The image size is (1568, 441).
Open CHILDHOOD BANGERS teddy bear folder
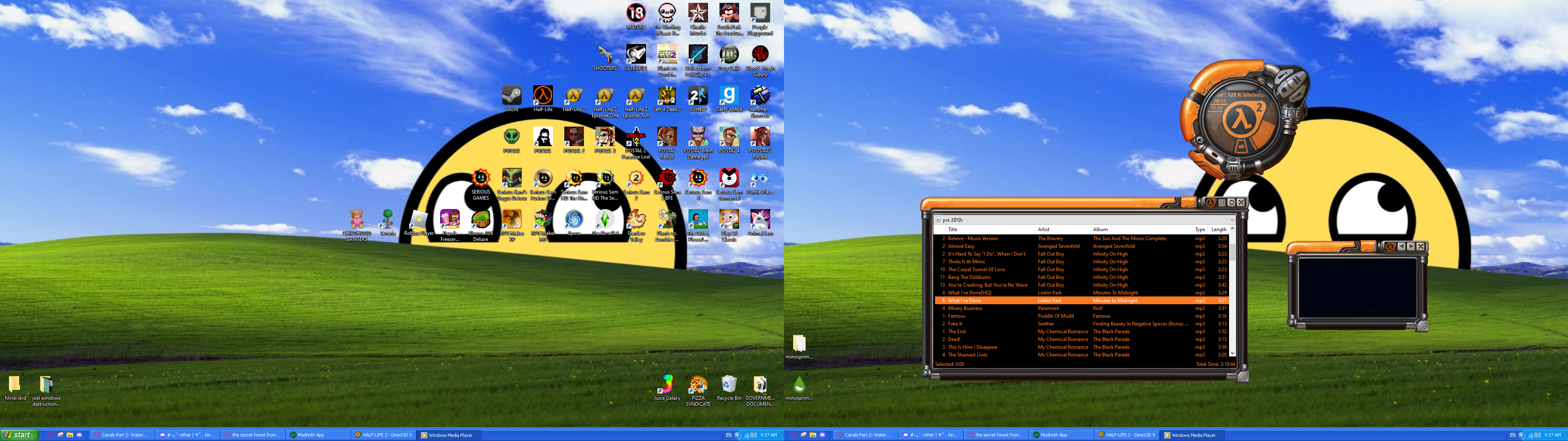pos(357,225)
